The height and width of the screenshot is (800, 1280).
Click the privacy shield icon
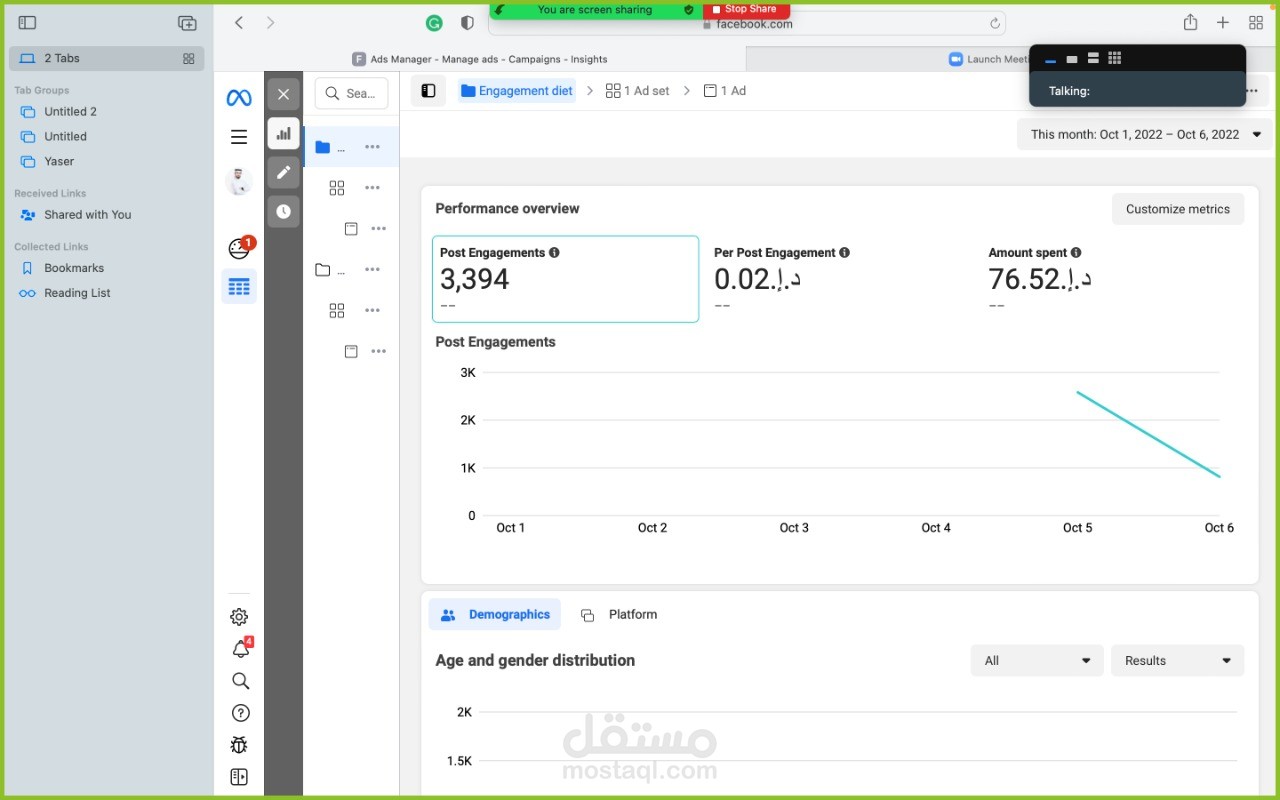(x=467, y=23)
